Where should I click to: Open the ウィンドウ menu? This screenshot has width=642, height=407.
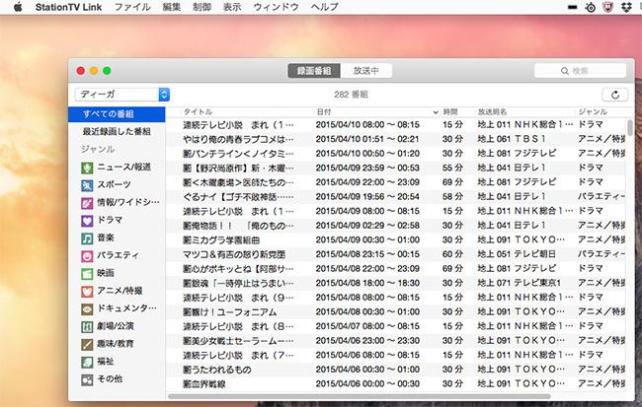point(276,7)
